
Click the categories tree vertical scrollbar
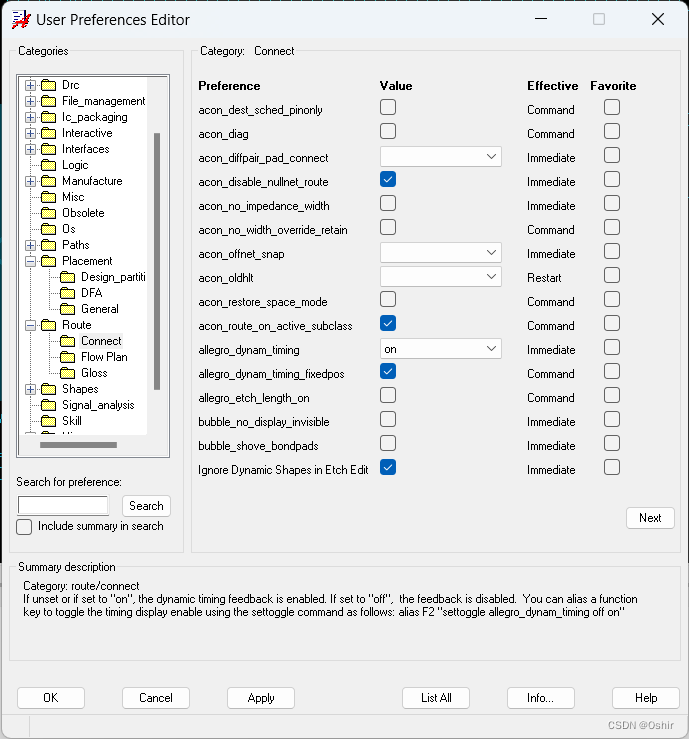pos(156,260)
